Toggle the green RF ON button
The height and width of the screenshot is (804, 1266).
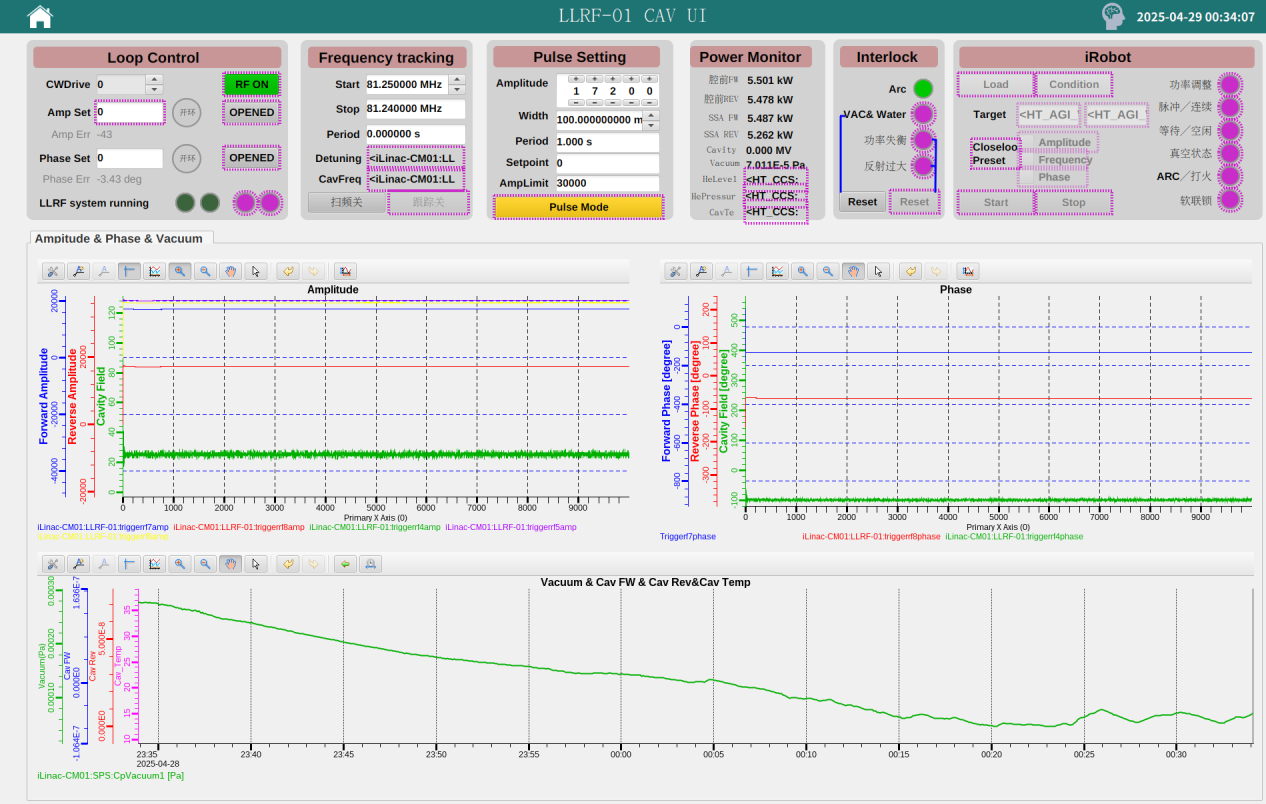pyautogui.click(x=251, y=85)
